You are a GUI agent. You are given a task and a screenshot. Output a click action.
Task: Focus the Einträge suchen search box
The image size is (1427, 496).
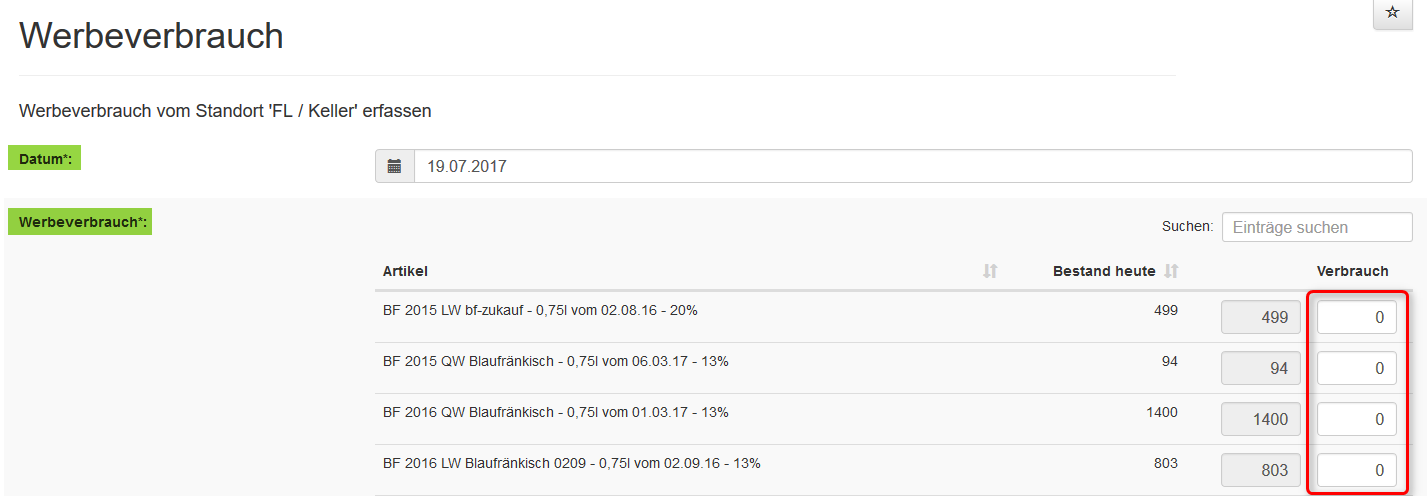pos(1316,228)
